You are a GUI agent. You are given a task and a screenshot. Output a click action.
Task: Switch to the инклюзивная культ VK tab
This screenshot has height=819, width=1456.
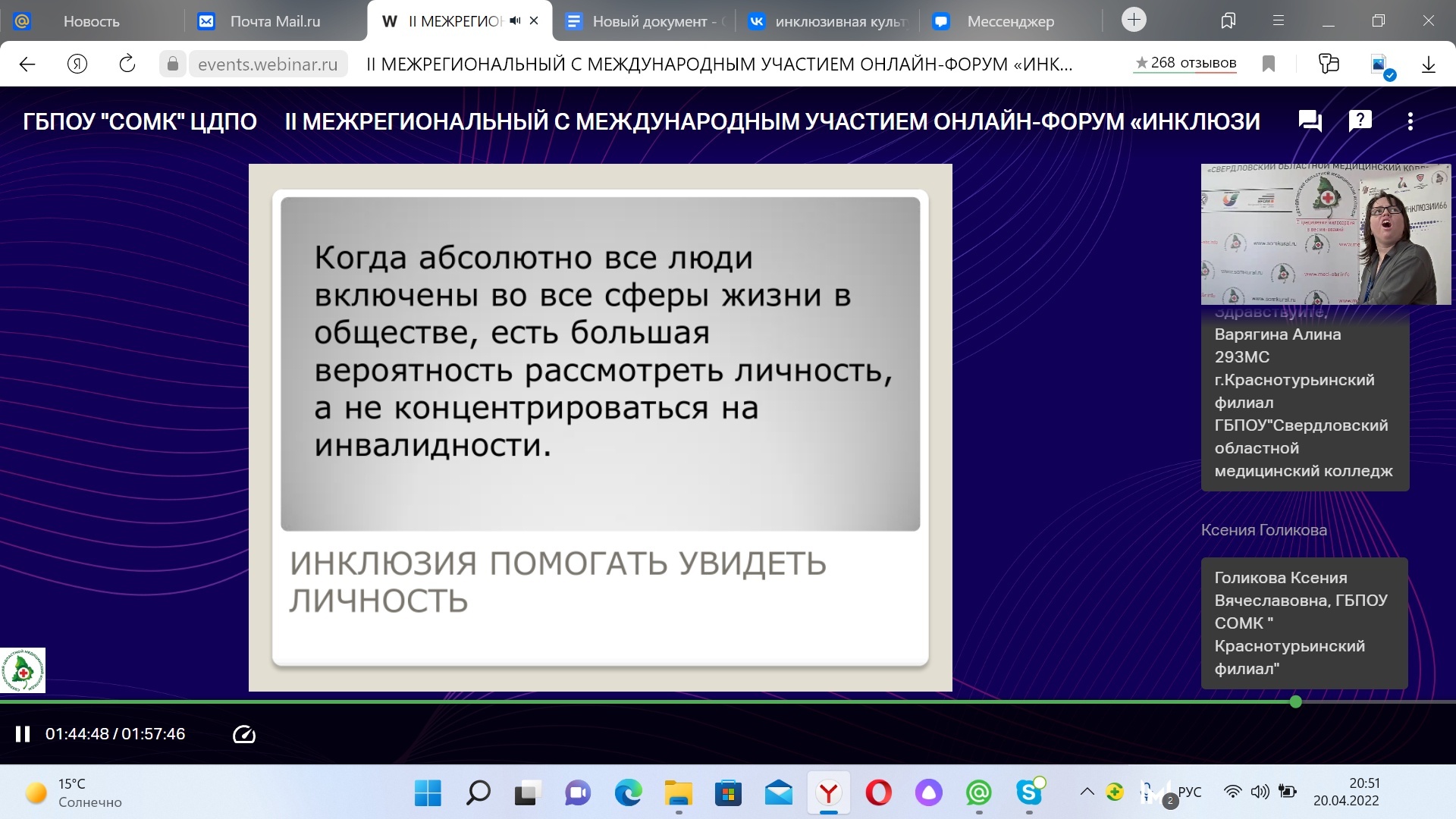click(828, 21)
